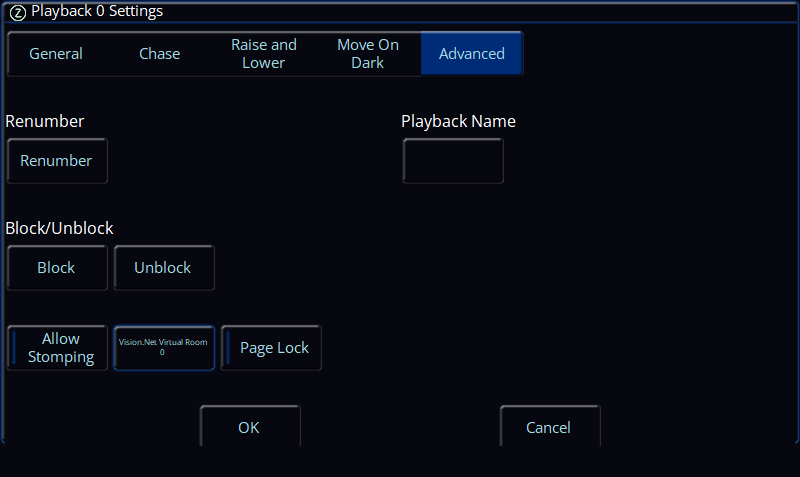Click the Block button
The image size is (800, 477).
[57, 268]
